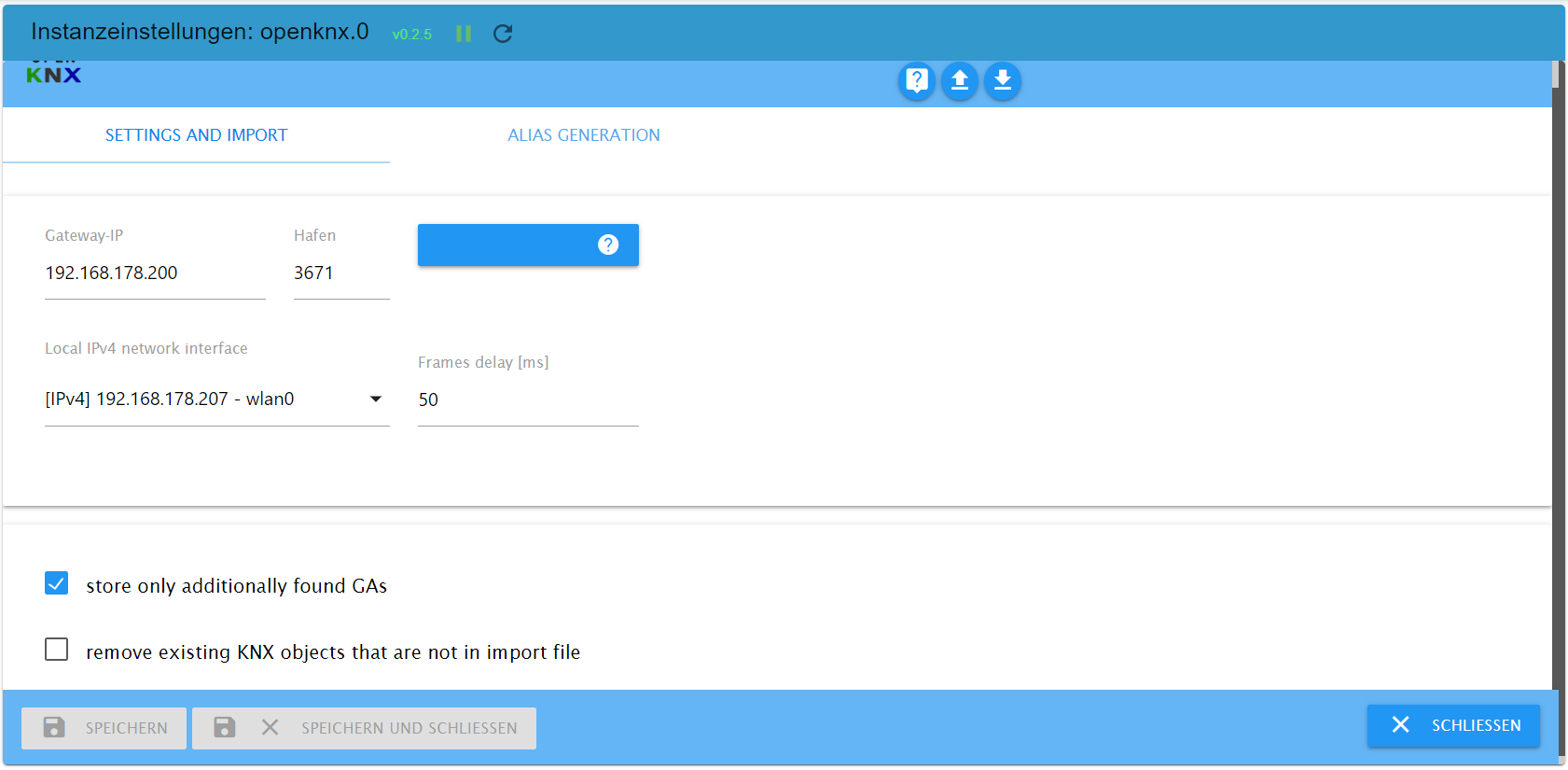Click the Speichern button
Viewport: 1568px width, 770px height.
104,728
